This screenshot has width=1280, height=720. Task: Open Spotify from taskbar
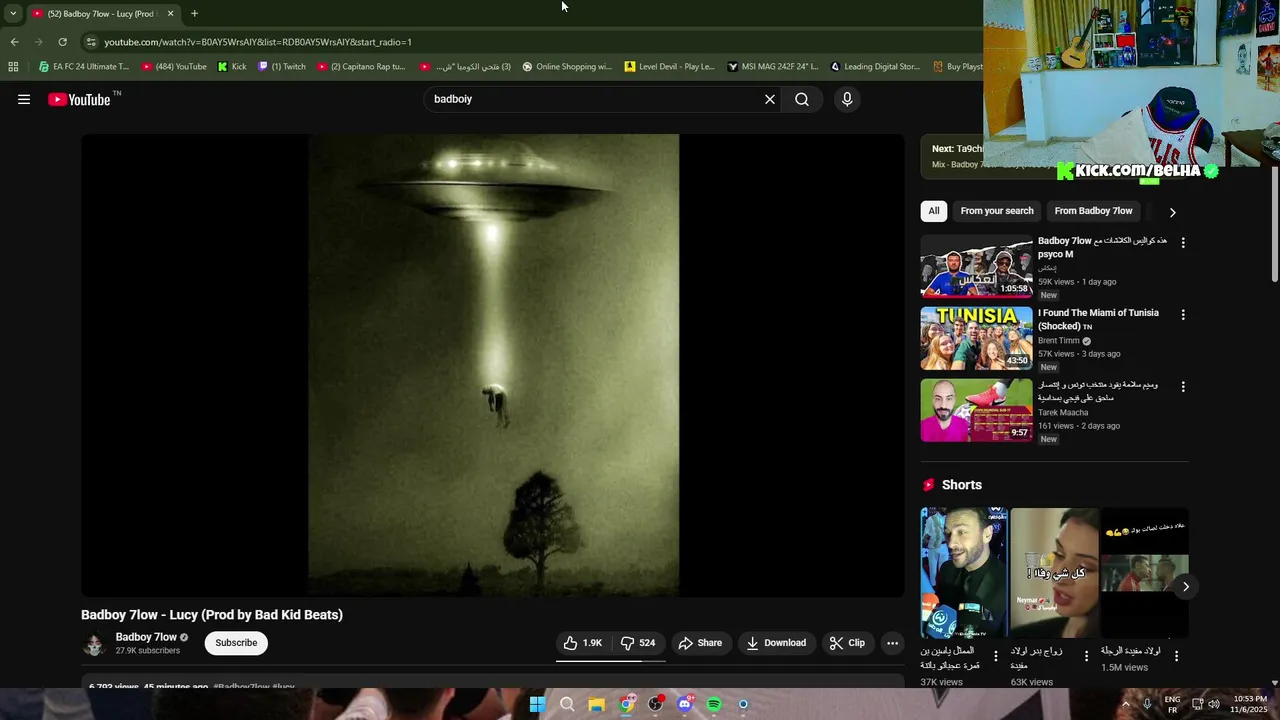point(714,704)
